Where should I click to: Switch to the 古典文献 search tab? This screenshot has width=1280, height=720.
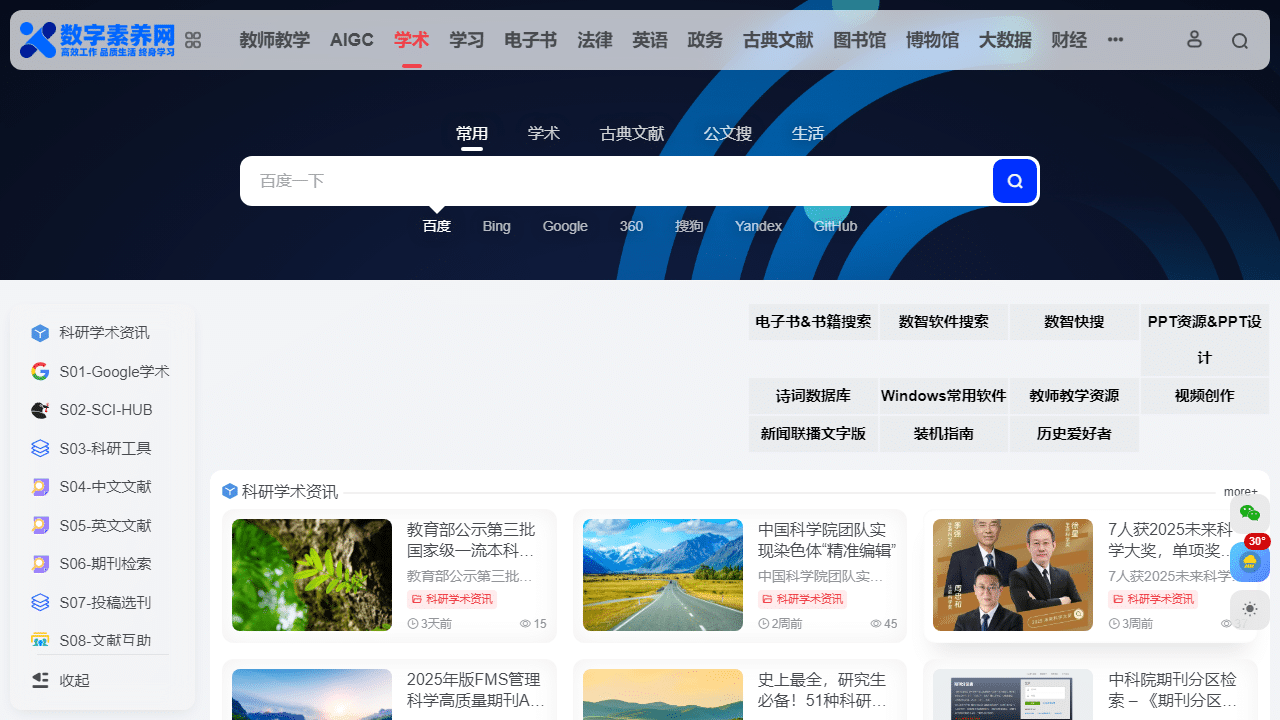632,134
